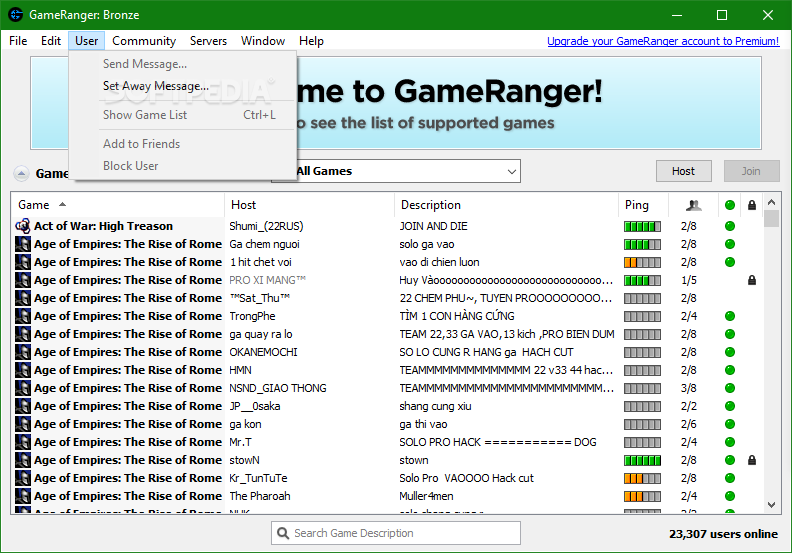Screen dimensions: 792x553
Task: Select the JOIN AND DIE description
Action: 433,226
